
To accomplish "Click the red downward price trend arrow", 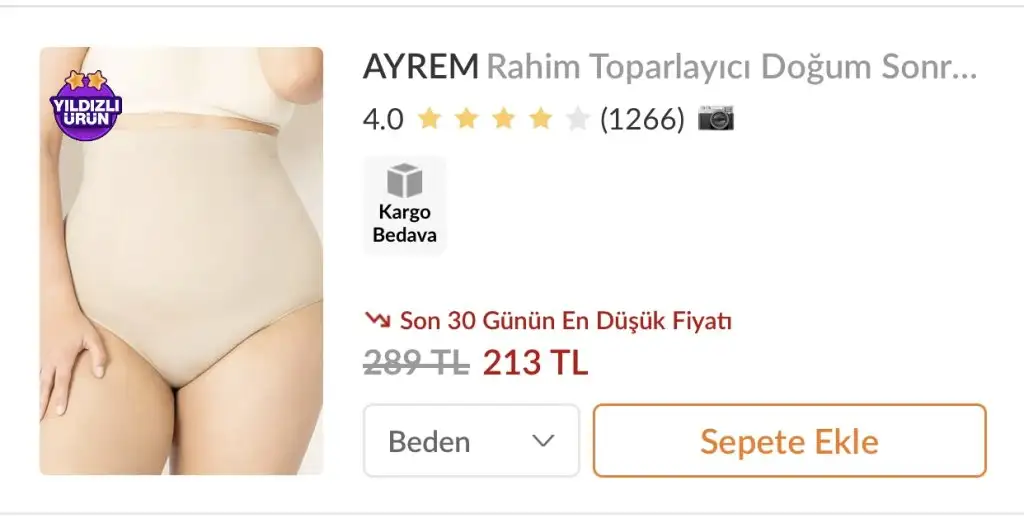I will 377,320.
